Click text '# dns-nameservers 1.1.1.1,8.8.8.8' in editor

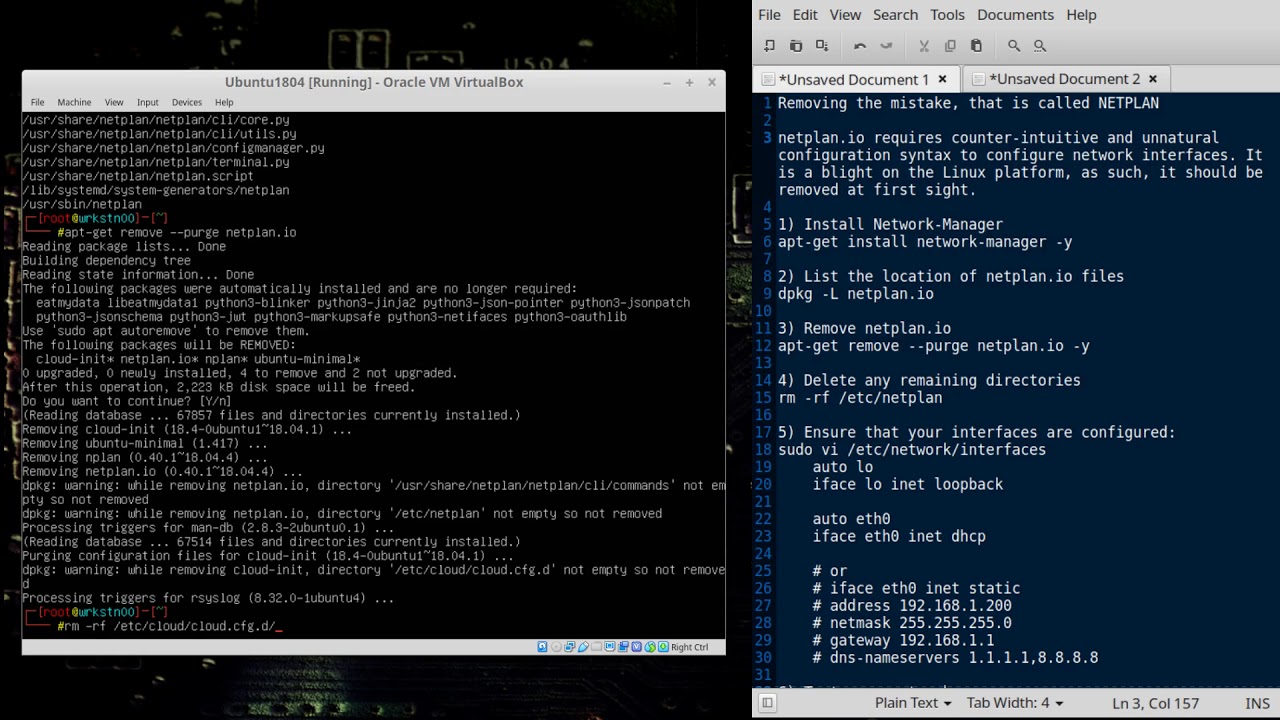point(955,658)
